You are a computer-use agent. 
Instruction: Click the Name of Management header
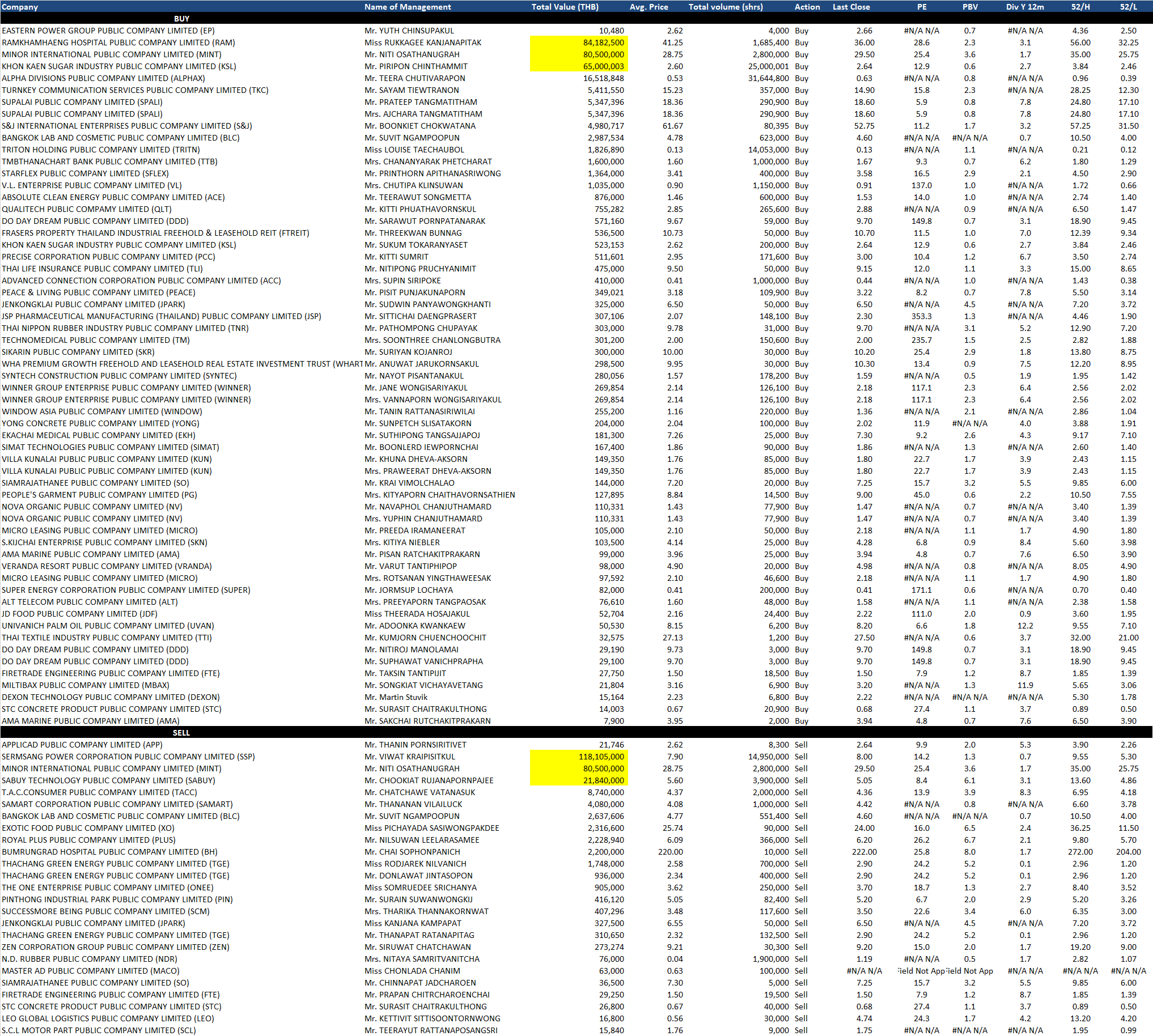(x=407, y=7)
